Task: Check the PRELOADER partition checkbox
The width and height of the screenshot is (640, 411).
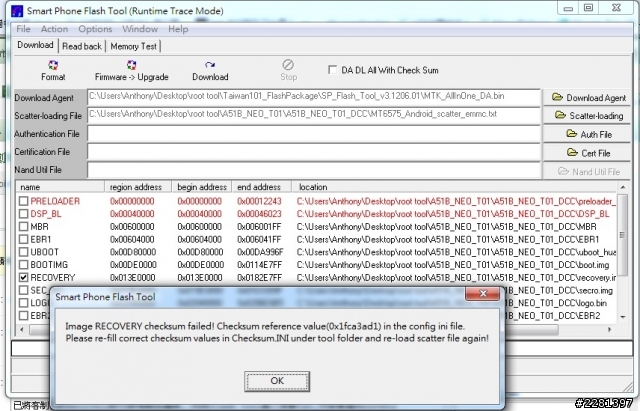Action: pos(24,201)
